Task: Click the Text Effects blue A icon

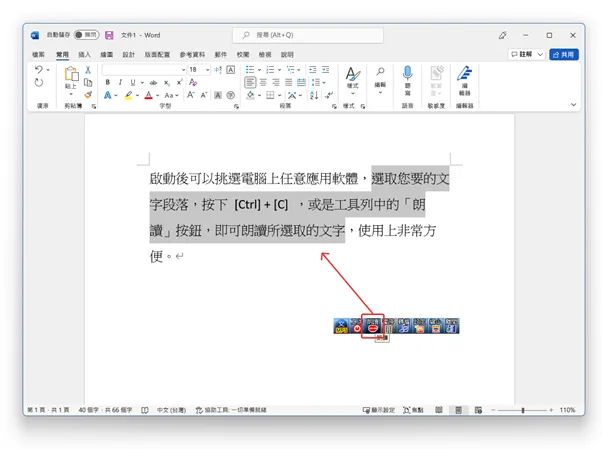Action: (x=108, y=95)
